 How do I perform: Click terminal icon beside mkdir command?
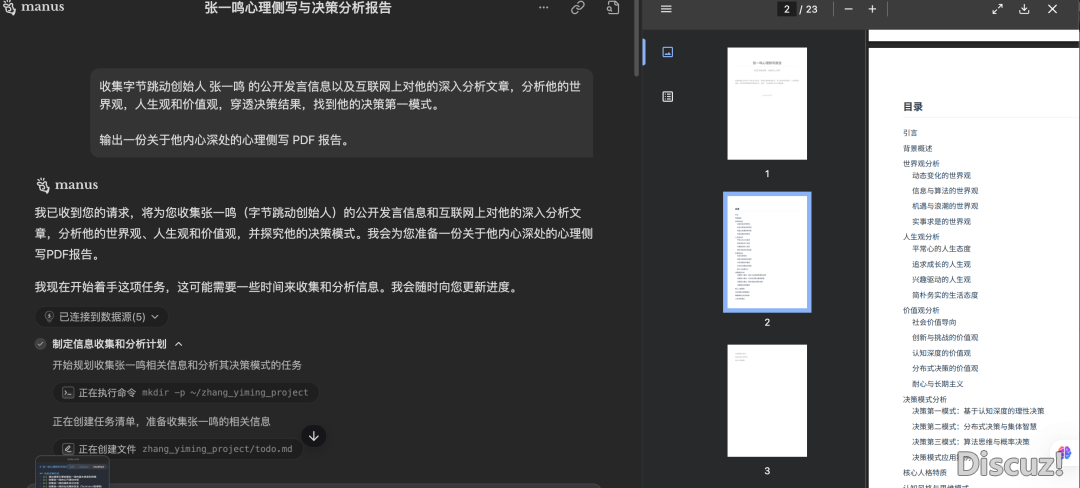(68, 393)
